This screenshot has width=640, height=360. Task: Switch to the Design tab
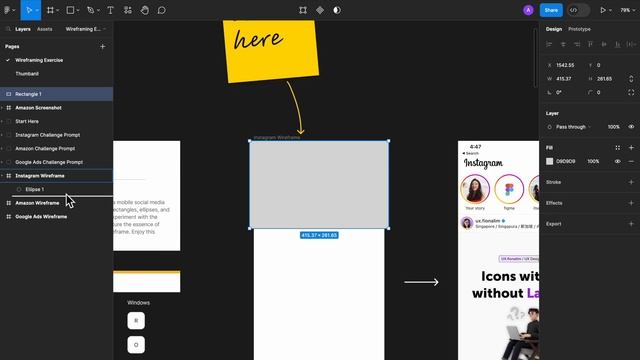(x=553, y=29)
